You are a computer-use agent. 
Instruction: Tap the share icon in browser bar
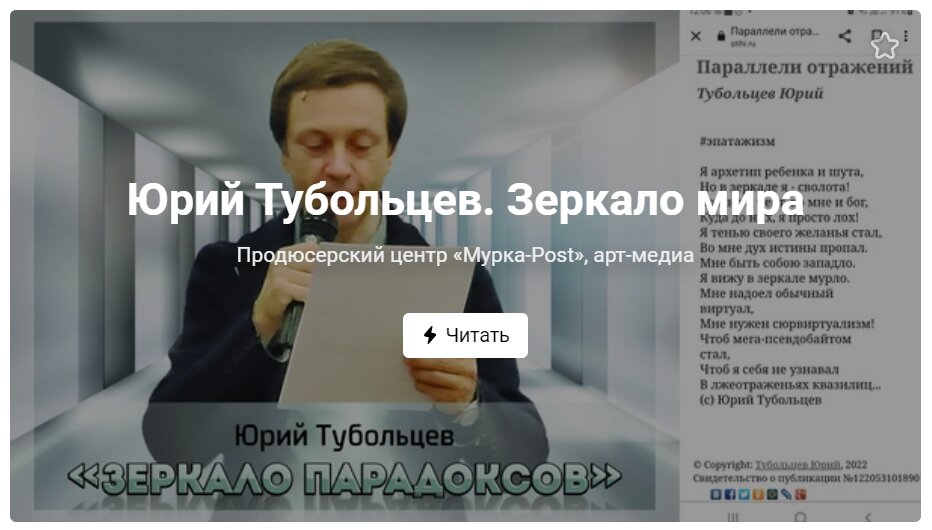coord(845,36)
